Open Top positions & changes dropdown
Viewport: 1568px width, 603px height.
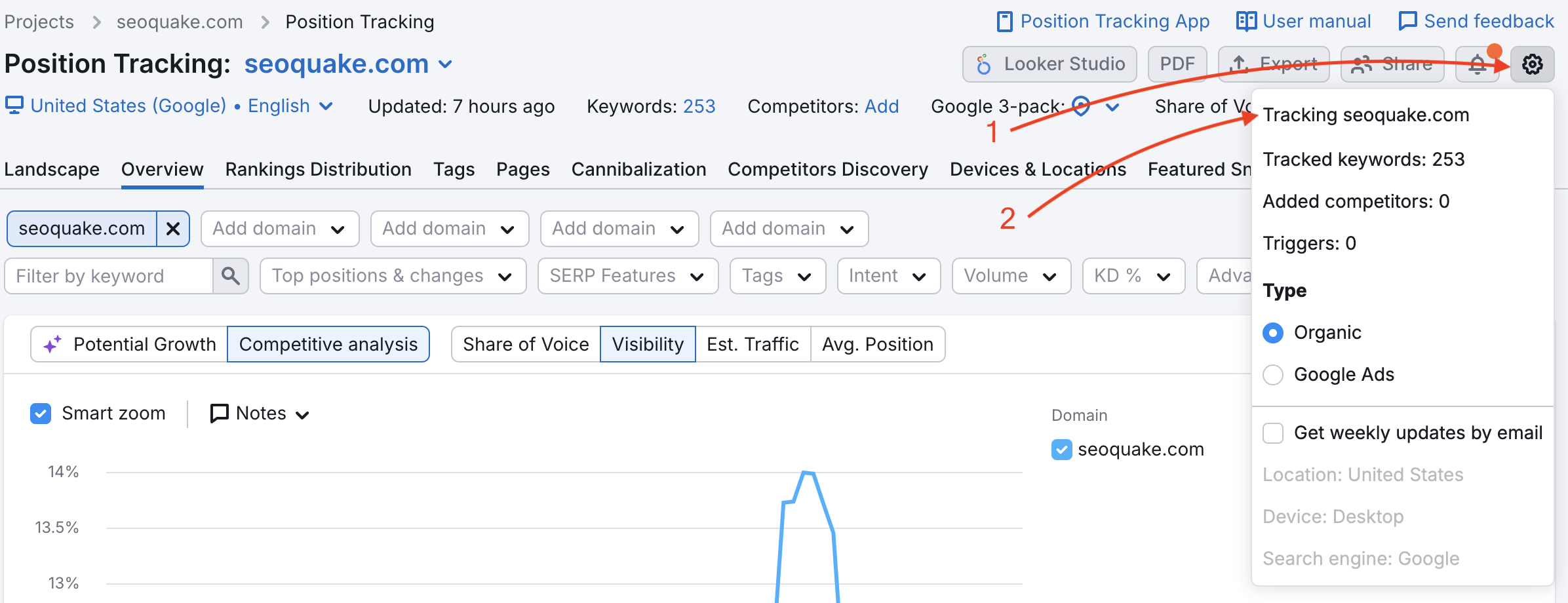pyautogui.click(x=393, y=276)
